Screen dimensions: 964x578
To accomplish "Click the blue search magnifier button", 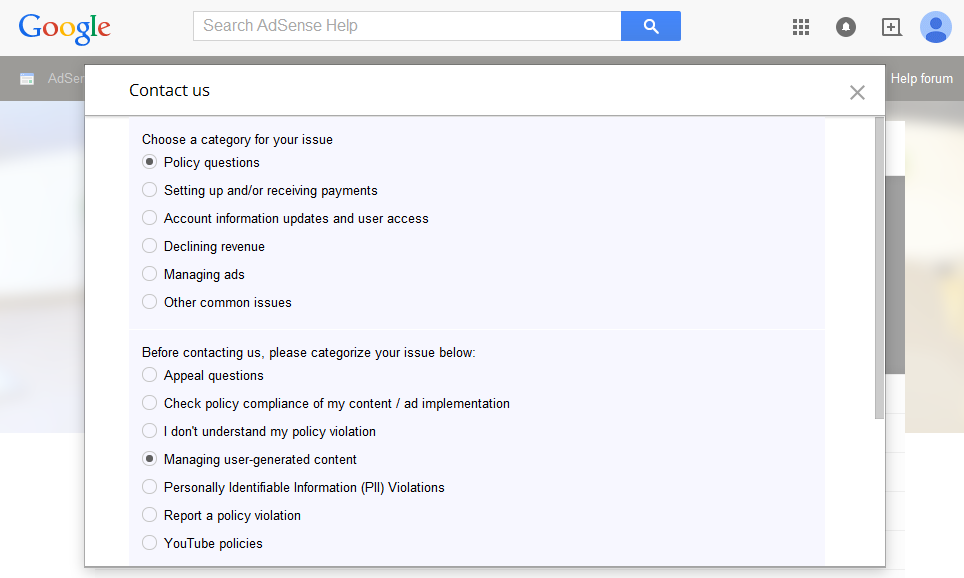I will pyautogui.click(x=650, y=26).
